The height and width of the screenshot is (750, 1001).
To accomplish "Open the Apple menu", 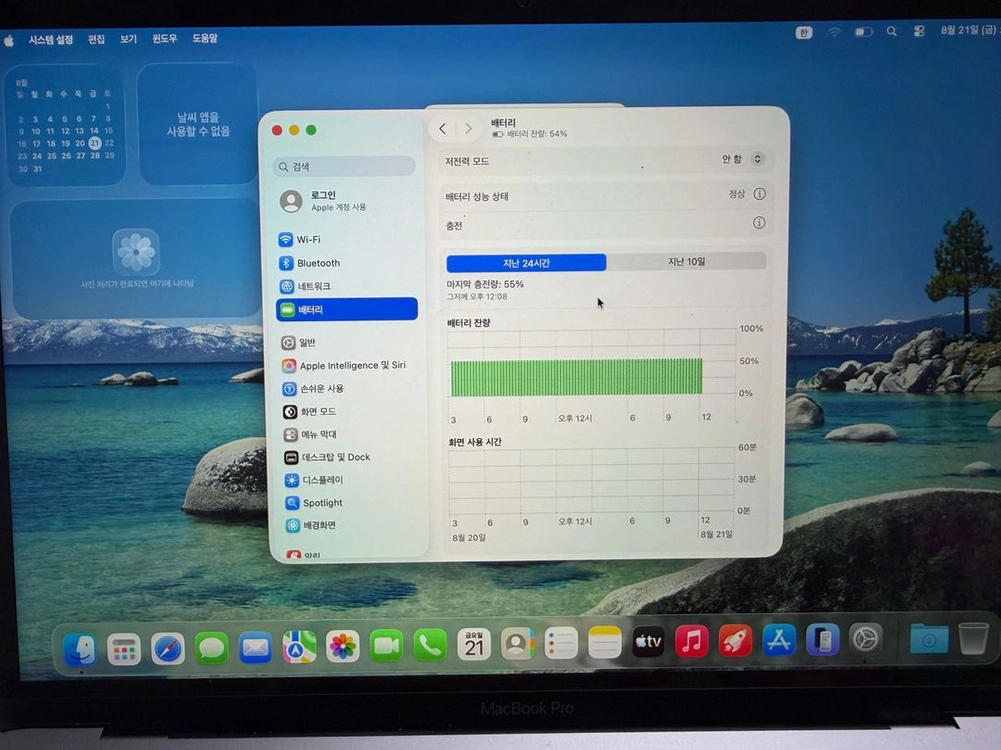I will (9, 41).
